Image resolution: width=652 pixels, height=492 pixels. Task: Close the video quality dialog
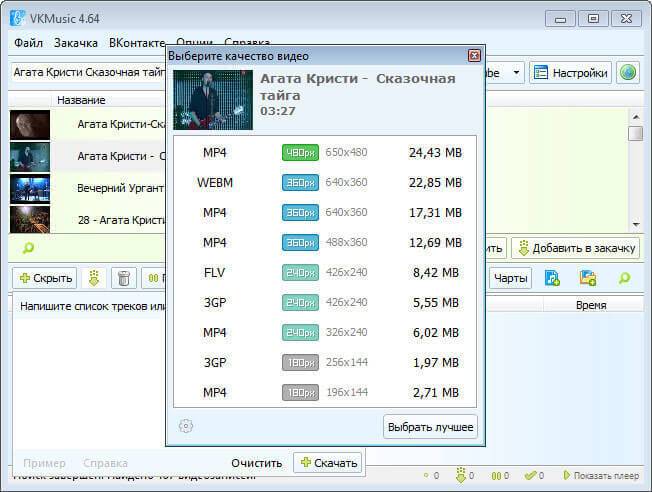coord(474,56)
